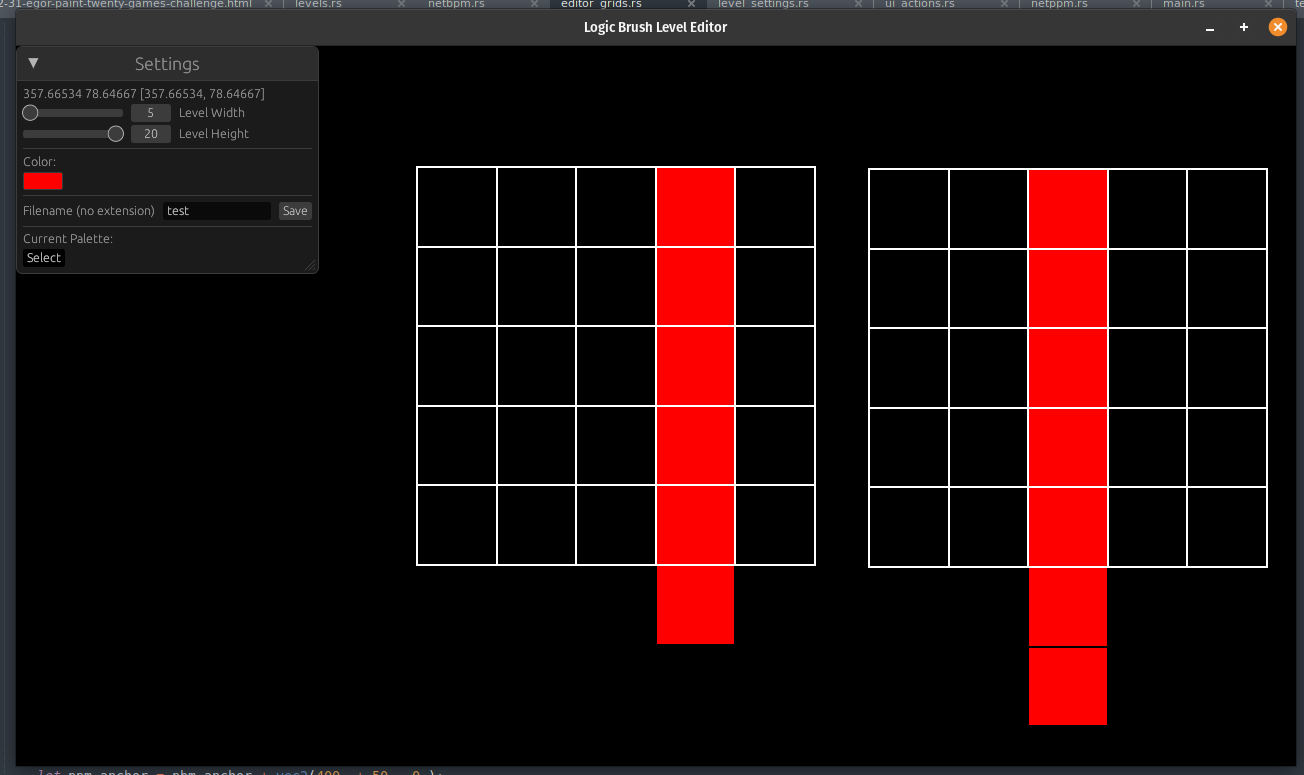Minimize the Logic Brush Level Editor window
The width and height of the screenshot is (1304, 775).
[x=1210, y=28]
